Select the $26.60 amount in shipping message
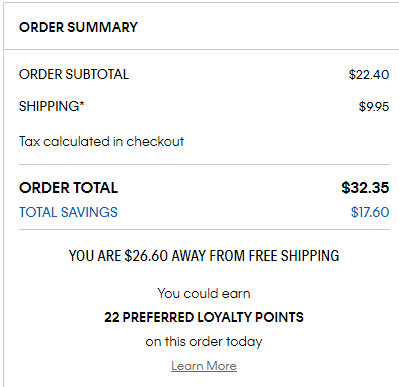 tap(146, 256)
